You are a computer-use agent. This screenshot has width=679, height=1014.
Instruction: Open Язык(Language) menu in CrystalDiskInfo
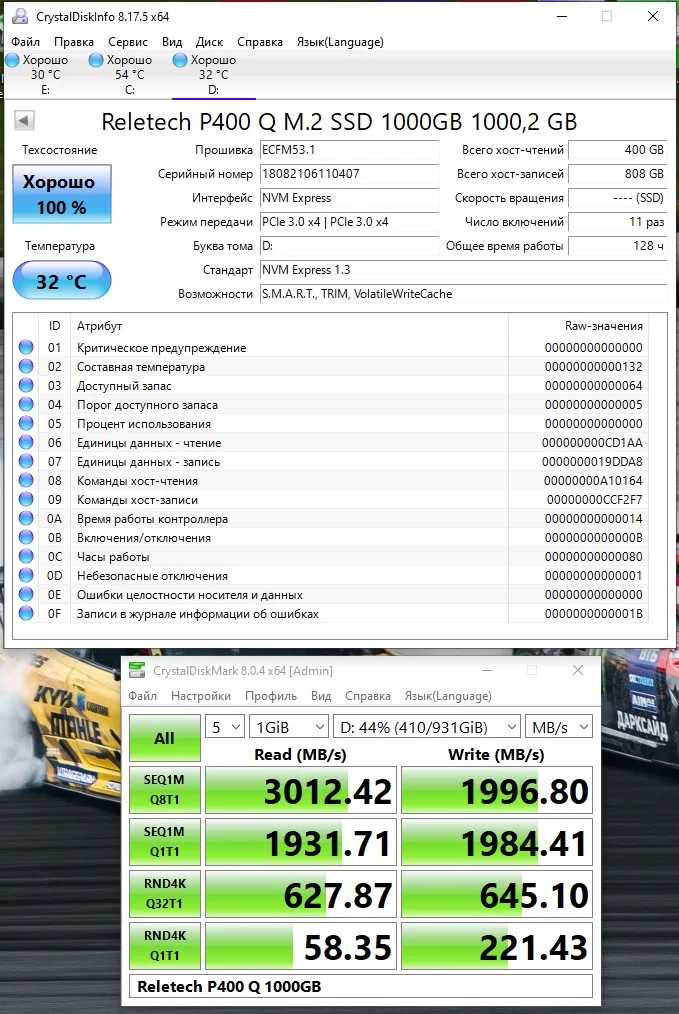340,41
